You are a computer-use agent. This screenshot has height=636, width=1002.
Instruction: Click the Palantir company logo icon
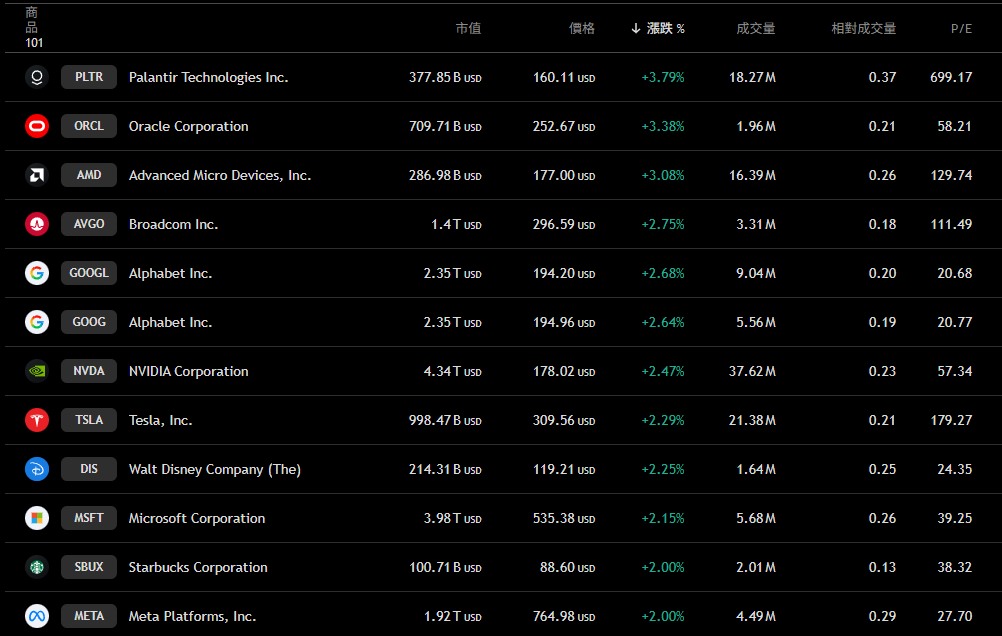click(x=37, y=77)
